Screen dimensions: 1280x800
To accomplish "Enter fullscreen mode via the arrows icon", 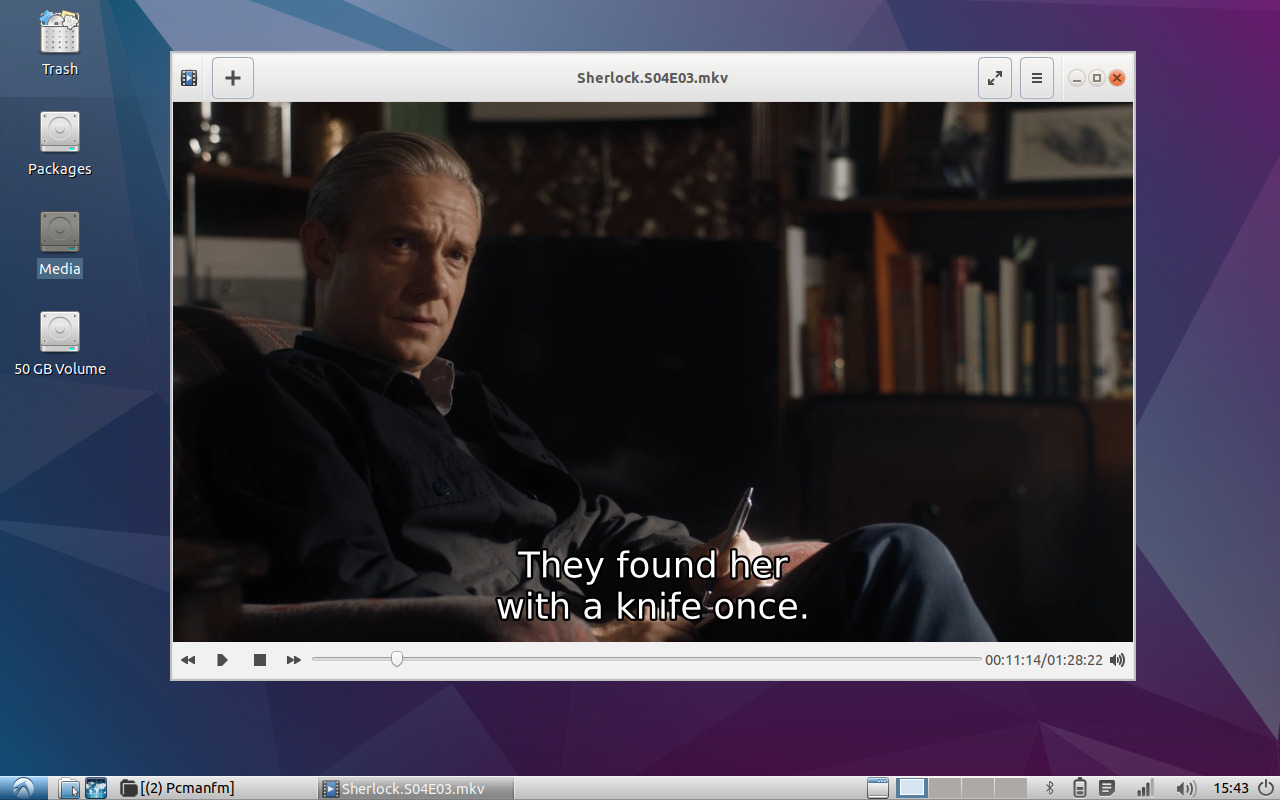I will (994, 77).
